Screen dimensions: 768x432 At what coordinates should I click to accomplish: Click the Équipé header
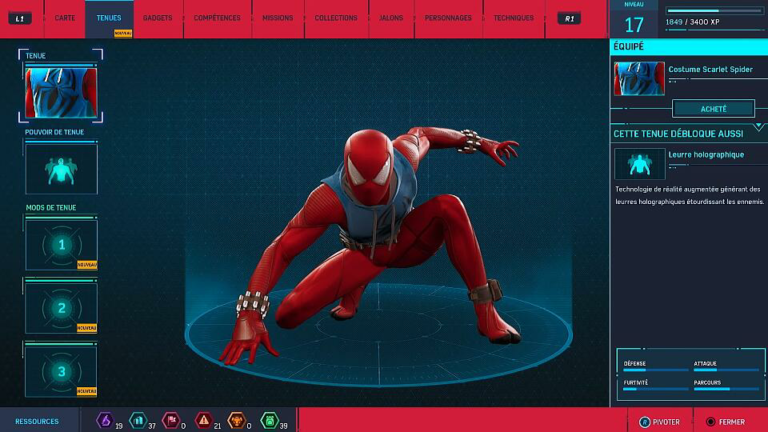coord(689,47)
